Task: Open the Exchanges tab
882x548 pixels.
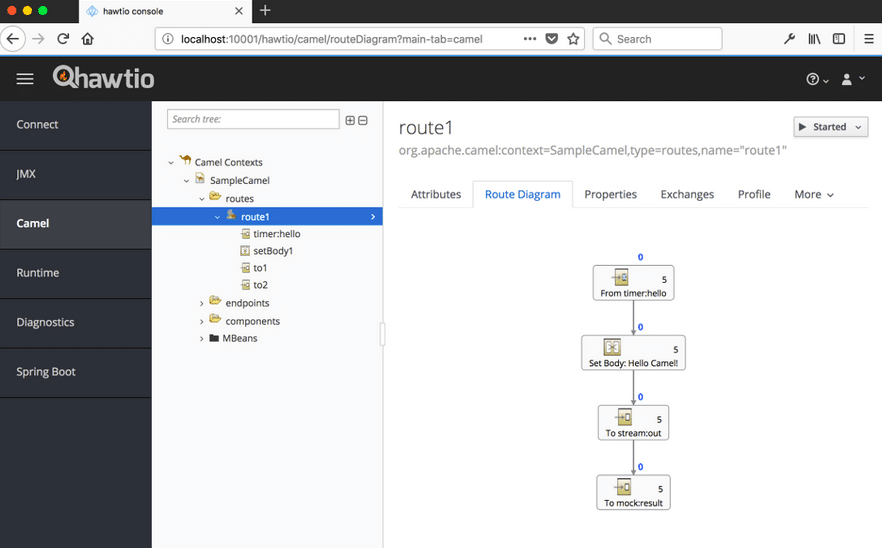Action: 687,194
